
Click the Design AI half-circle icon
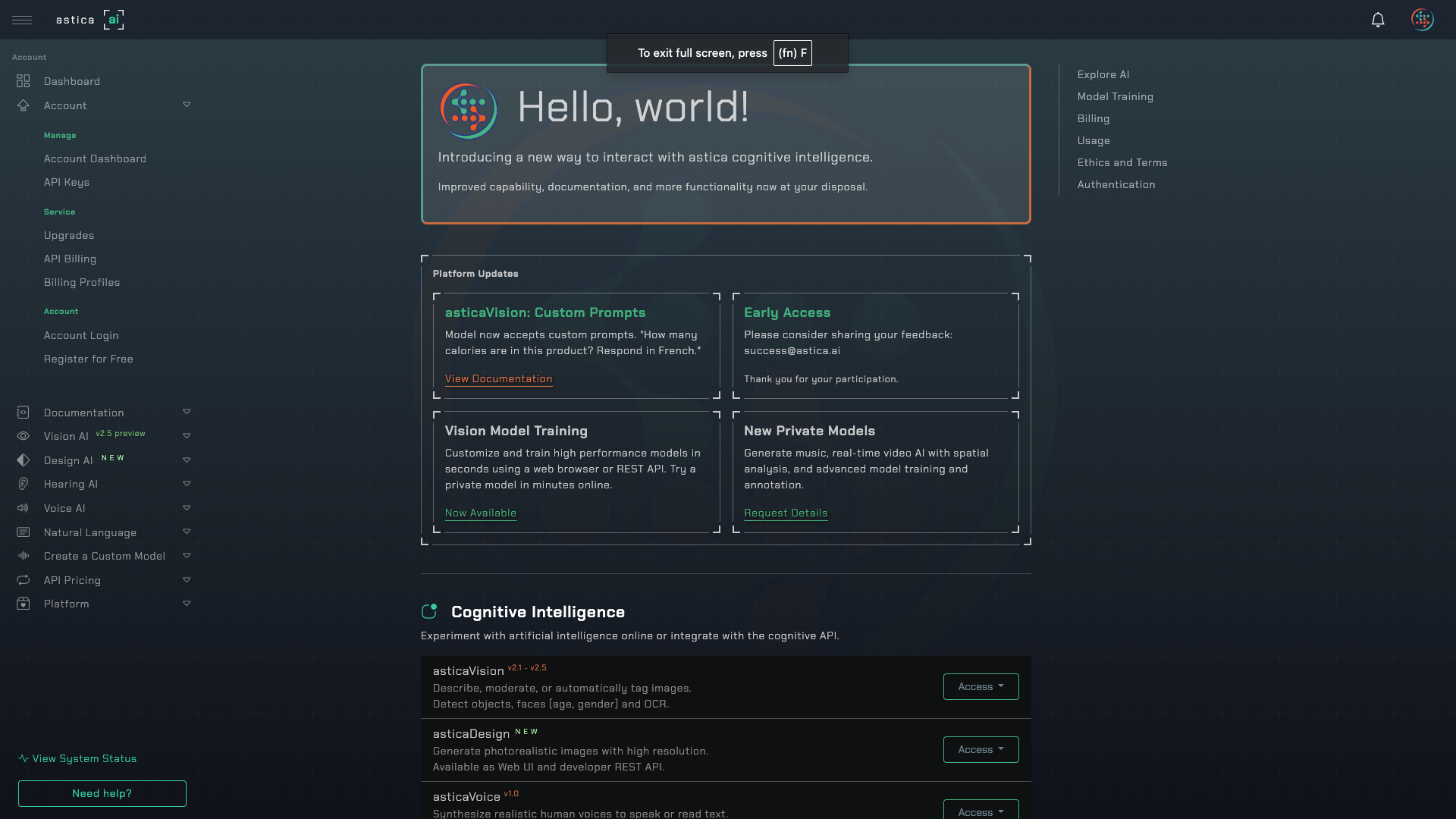(24, 460)
